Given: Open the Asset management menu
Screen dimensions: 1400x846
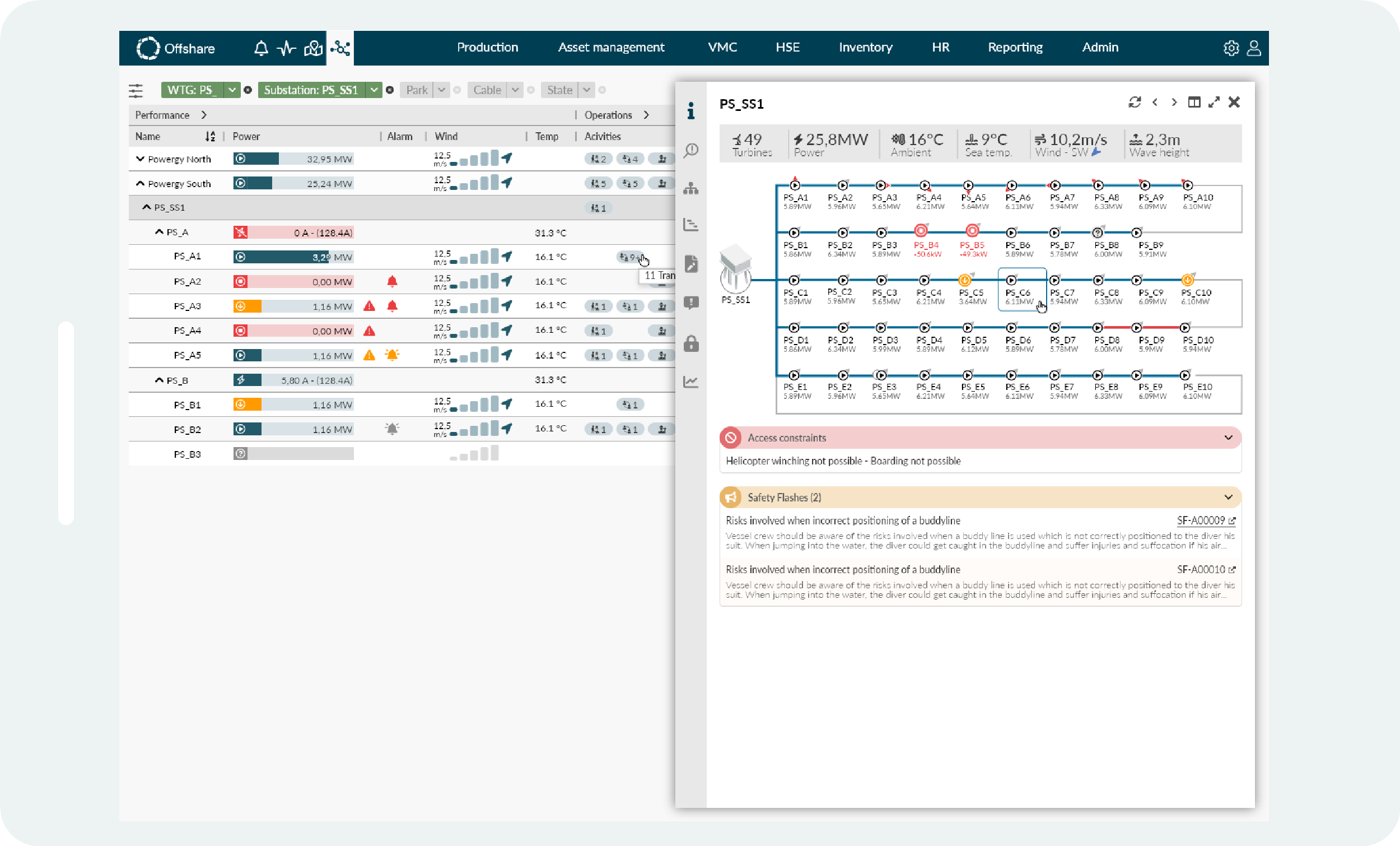Looking at the screenshot, I should [x=611, y=48].
